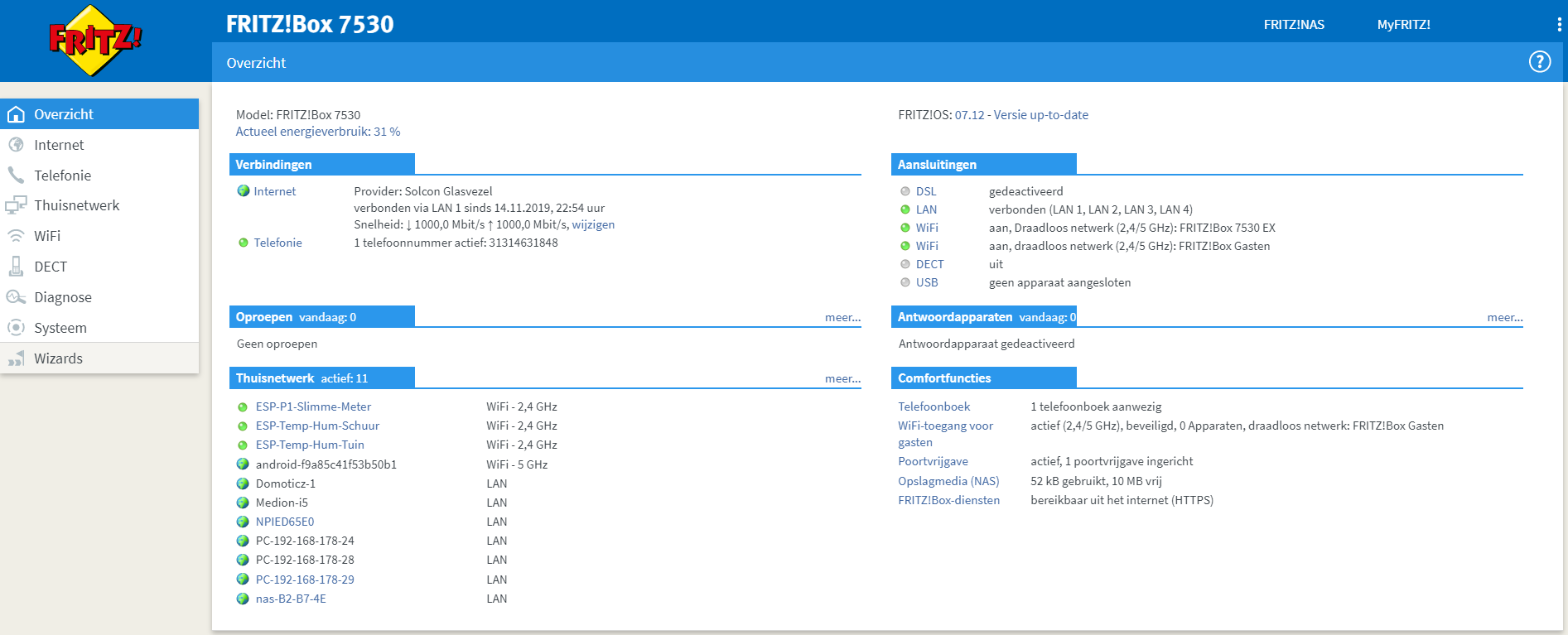Click the PC-192-168-178-24 device name
The image size is (1568, 635).
[305, 541]
